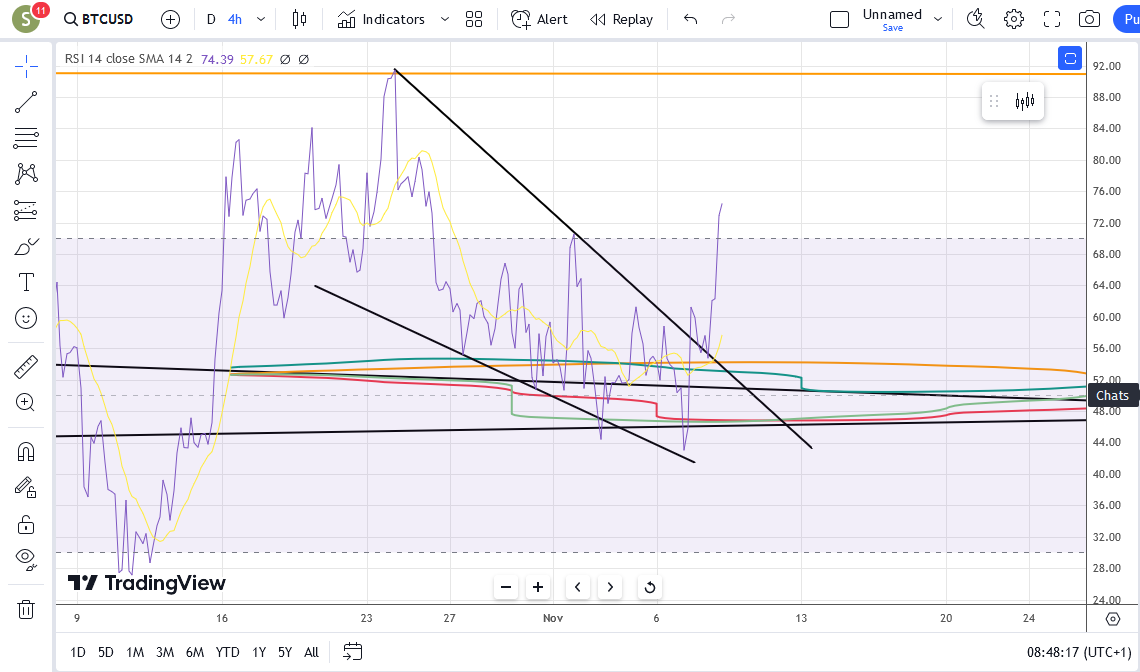Zoom in chart with plus button
Screen dimensions: 1140x672
538,587
